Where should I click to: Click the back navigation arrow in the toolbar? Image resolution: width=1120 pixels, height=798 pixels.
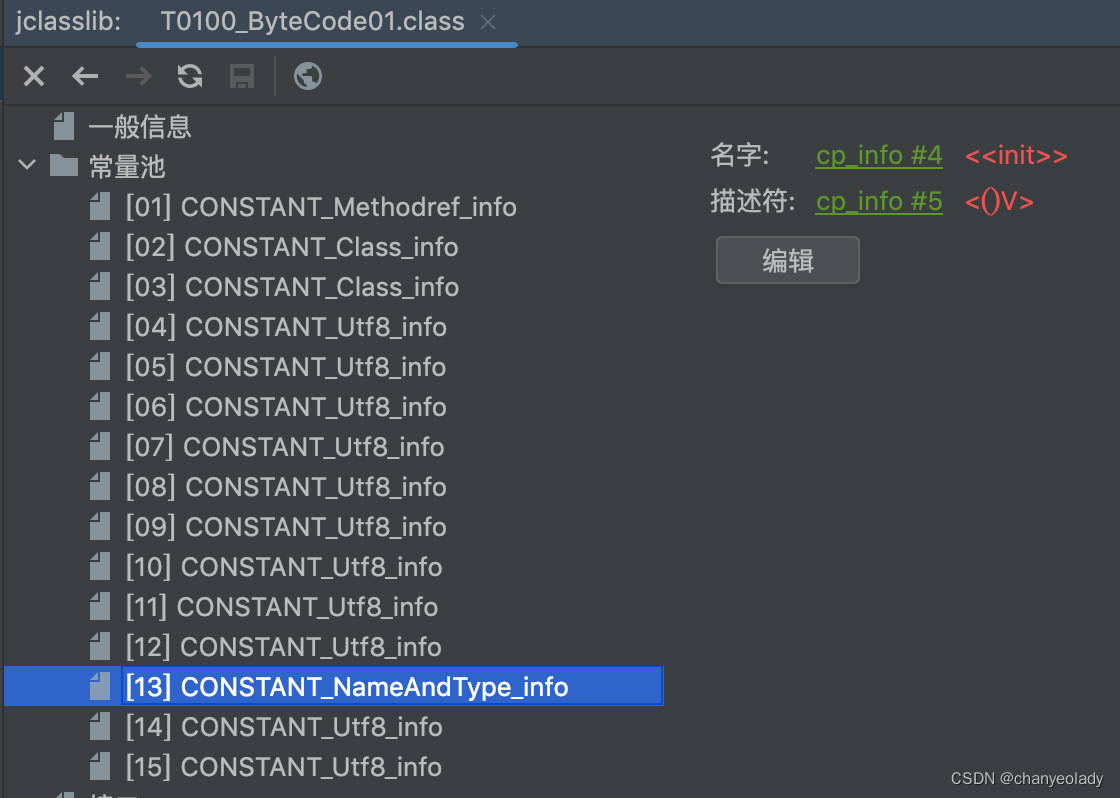[x=85, y=76]
